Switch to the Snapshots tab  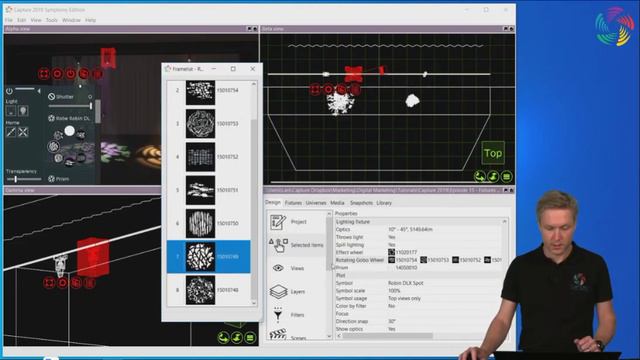point(361,203)
